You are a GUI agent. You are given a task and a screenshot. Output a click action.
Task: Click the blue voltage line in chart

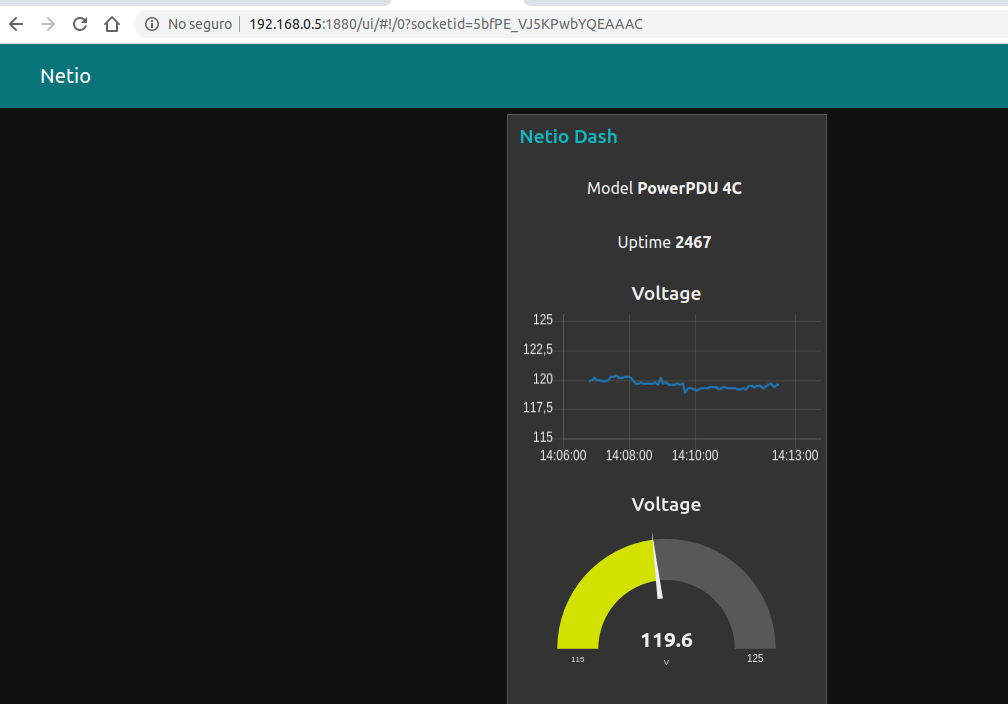tap(684, 384)
